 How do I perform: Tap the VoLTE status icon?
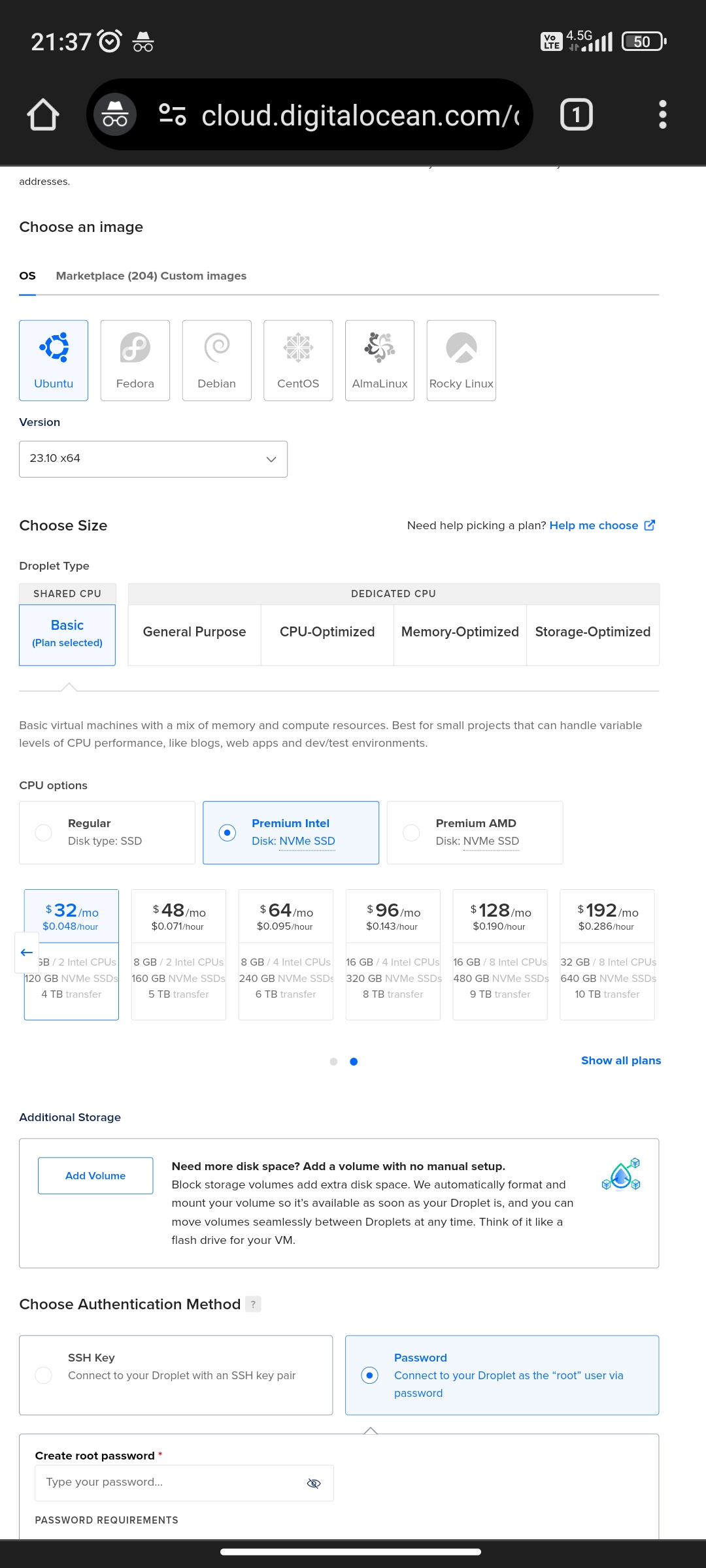tap(551, 42)
